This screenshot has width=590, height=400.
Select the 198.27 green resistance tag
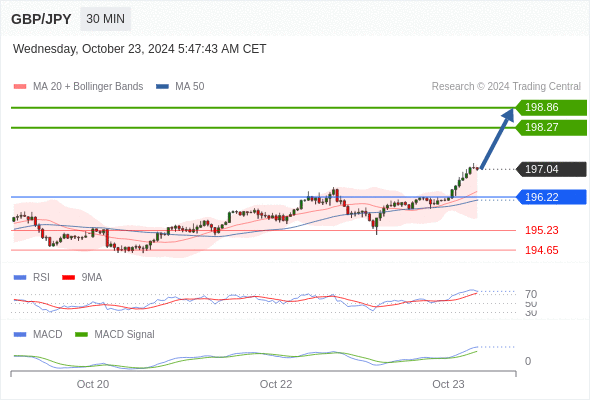point(551,128)
